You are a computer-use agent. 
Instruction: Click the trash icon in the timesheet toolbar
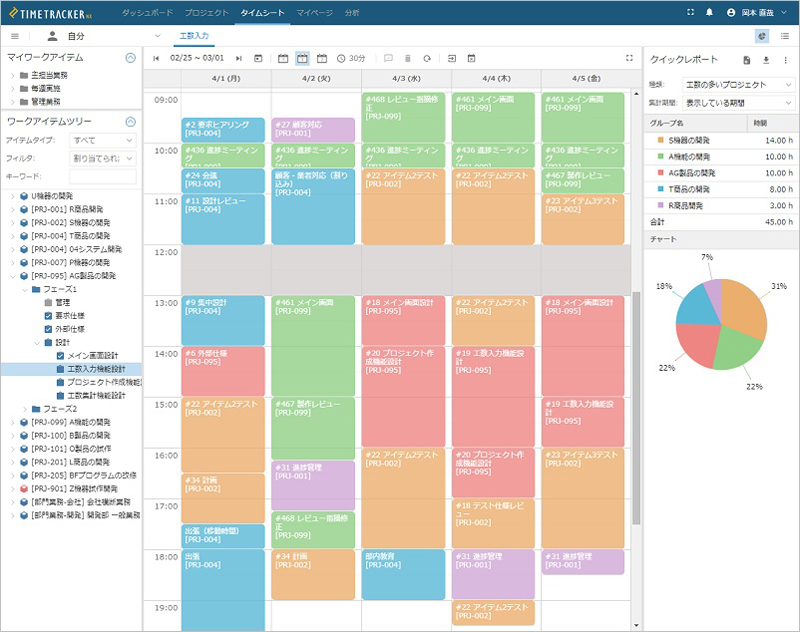coord(407,58)
